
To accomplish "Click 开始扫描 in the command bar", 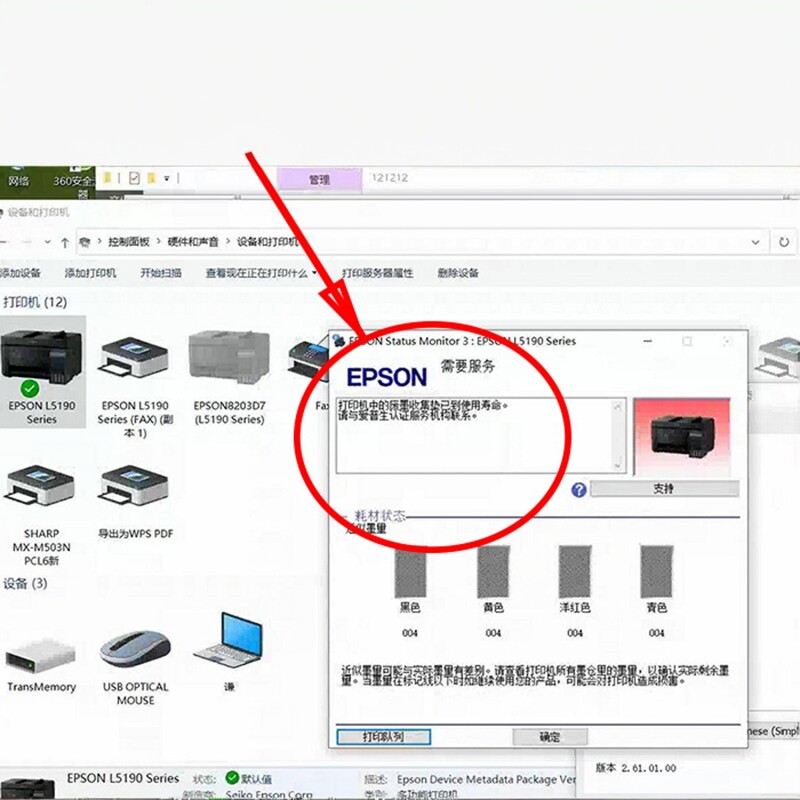I will pos(161,273).
